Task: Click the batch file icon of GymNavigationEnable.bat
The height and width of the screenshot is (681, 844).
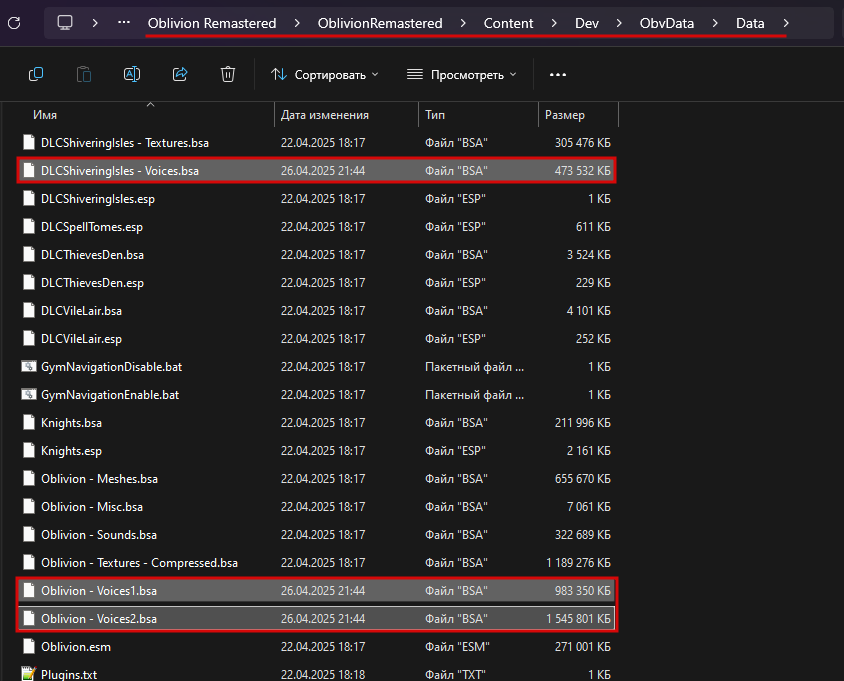Action: (x=29, y=395)
